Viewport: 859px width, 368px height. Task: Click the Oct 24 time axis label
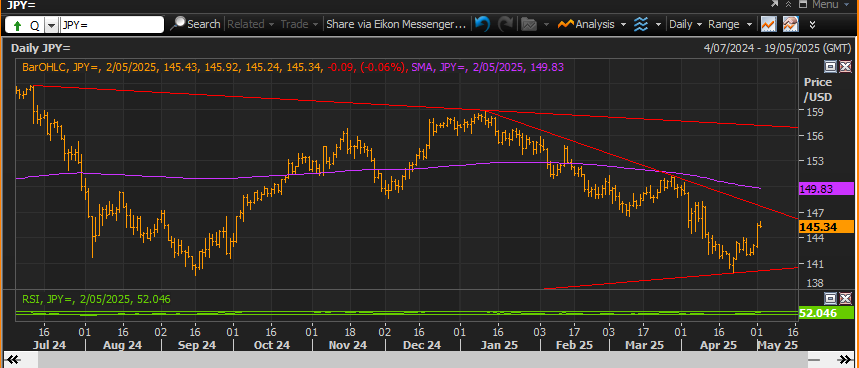[271, 346]
